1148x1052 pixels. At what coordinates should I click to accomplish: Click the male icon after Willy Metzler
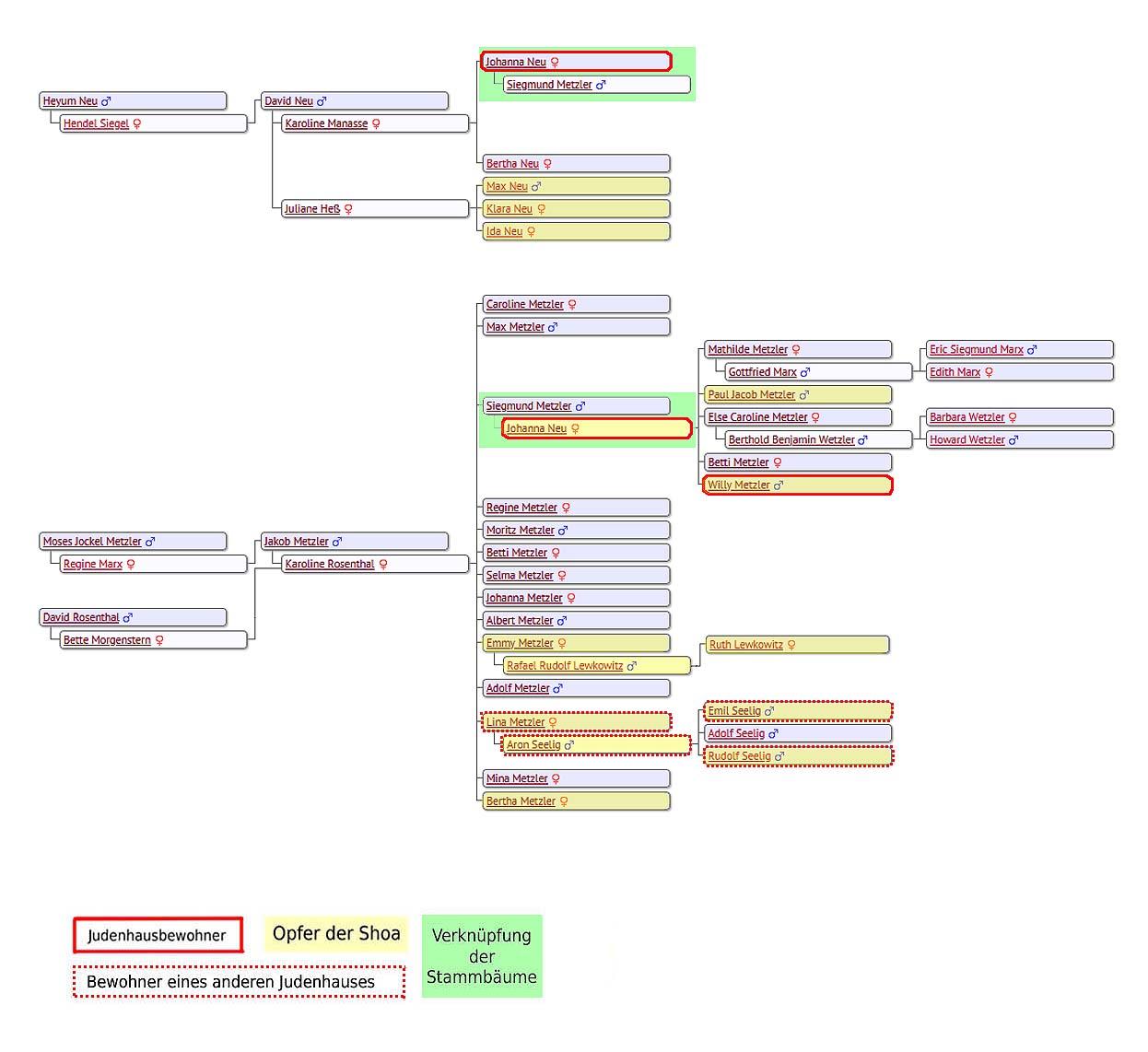[779, 485]
